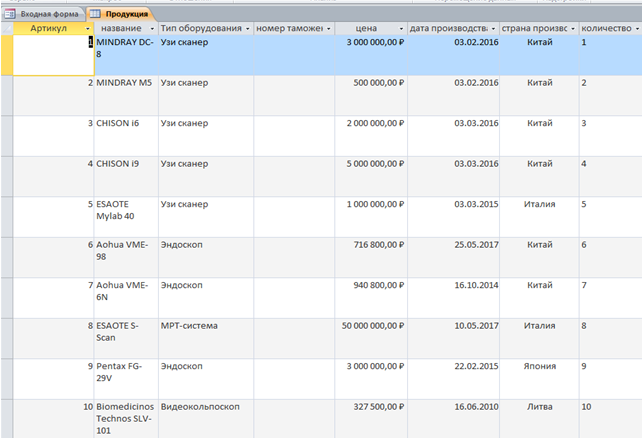Click the price 2 000 000,00 ₽ cell

pyautogui.click(x=371, y=136)
